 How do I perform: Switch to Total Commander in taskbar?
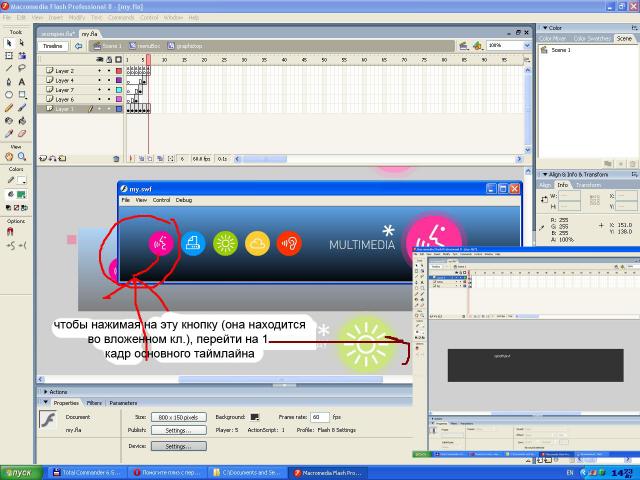pos(87,473)
